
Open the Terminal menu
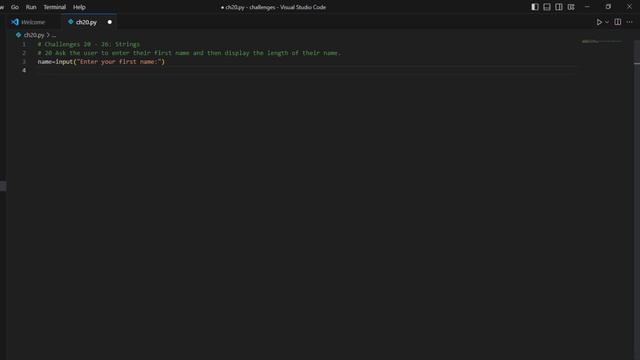coord(55,7)
